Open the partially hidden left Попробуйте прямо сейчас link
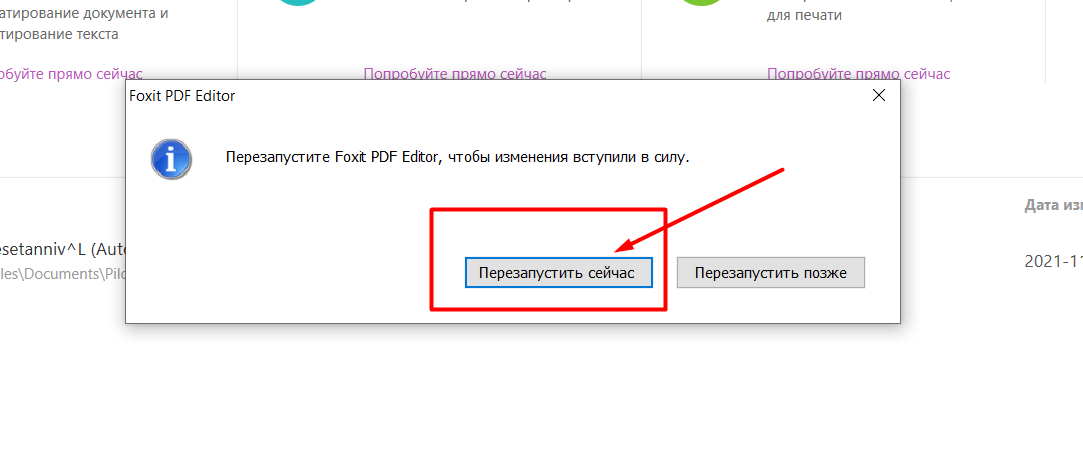1083x454 pixels. coord(71,74)
